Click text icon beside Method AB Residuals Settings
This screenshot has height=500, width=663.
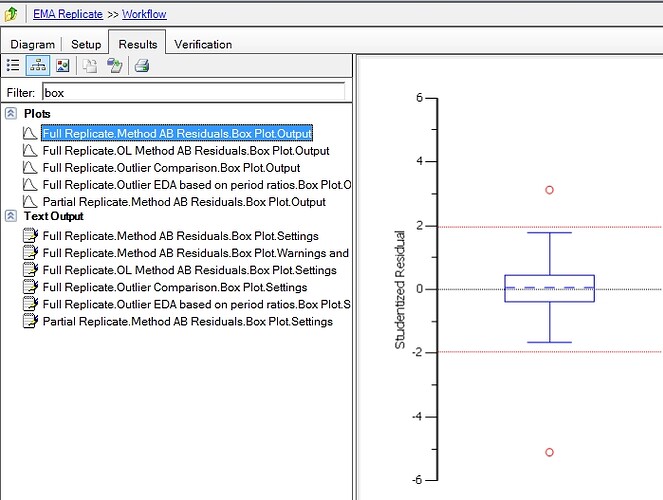[x=30, y=235]
